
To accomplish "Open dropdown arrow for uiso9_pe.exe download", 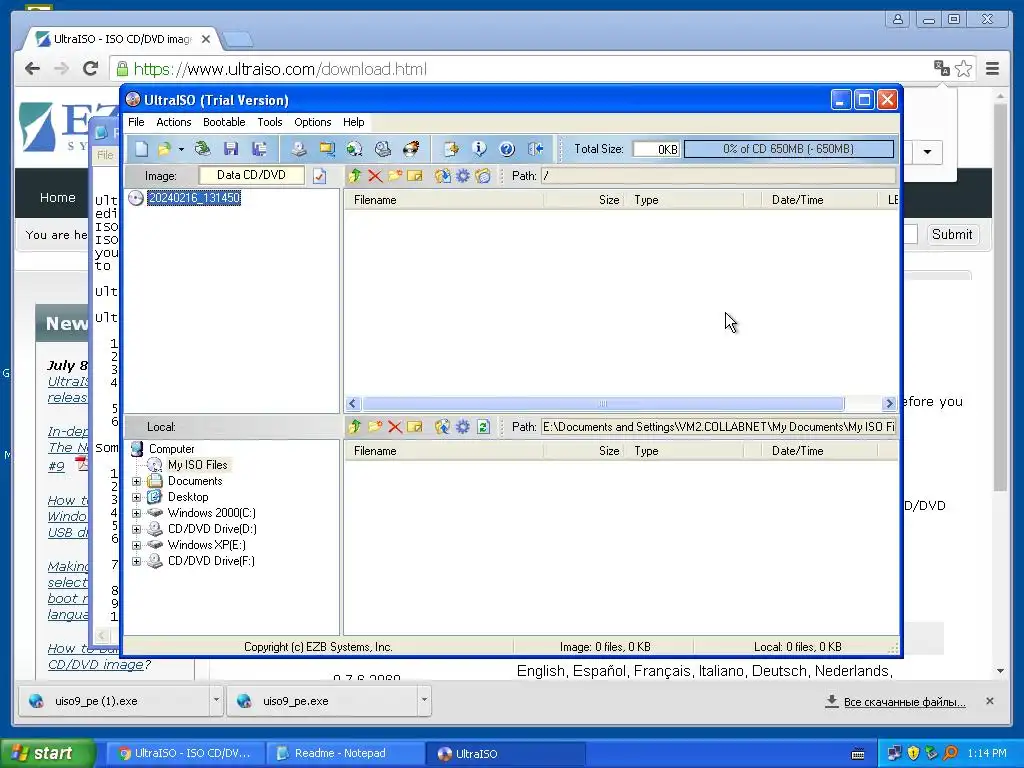I will [424, 701].
